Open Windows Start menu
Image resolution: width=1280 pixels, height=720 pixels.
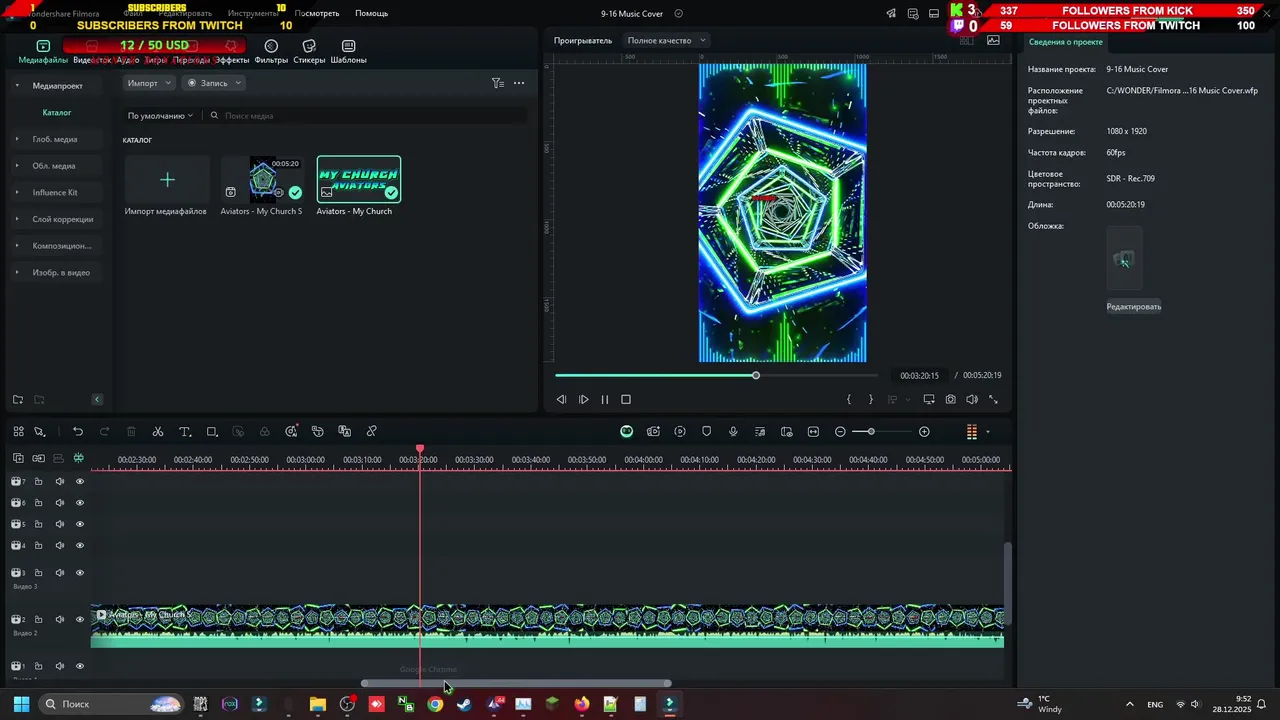(x=21, y=704)
